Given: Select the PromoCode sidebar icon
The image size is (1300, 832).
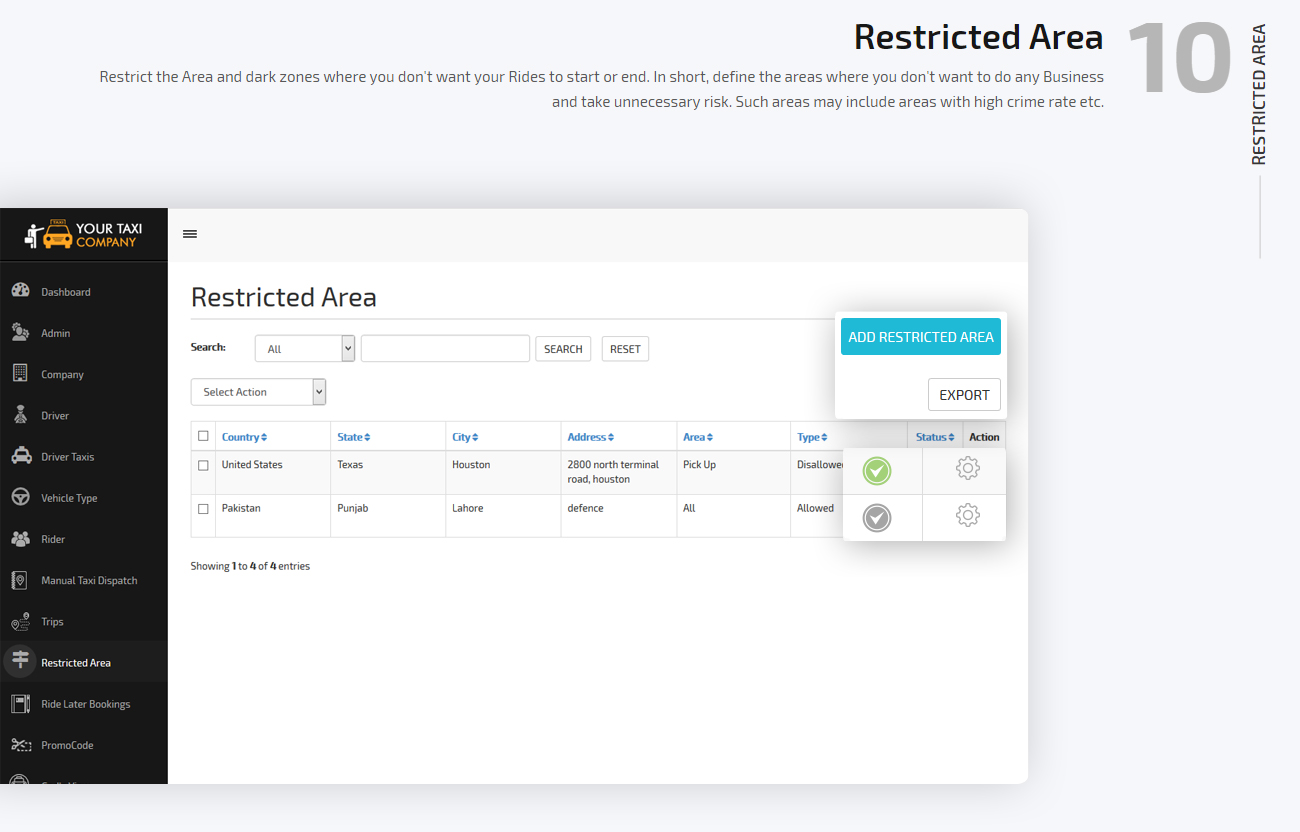Looking at the screenshot, I should 22,744.
